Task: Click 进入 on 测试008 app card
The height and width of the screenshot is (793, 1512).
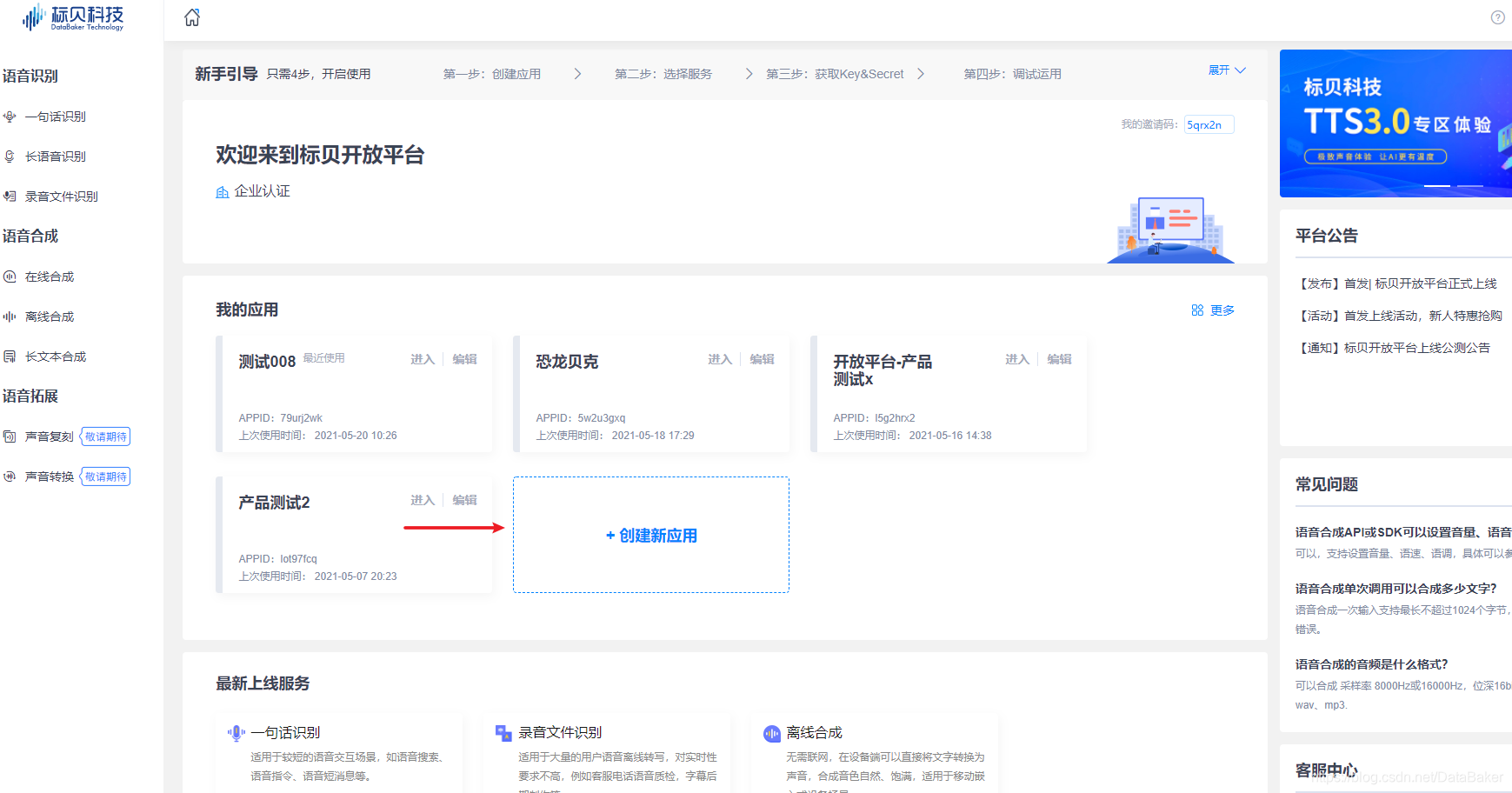Action: (x=423, y=359)
